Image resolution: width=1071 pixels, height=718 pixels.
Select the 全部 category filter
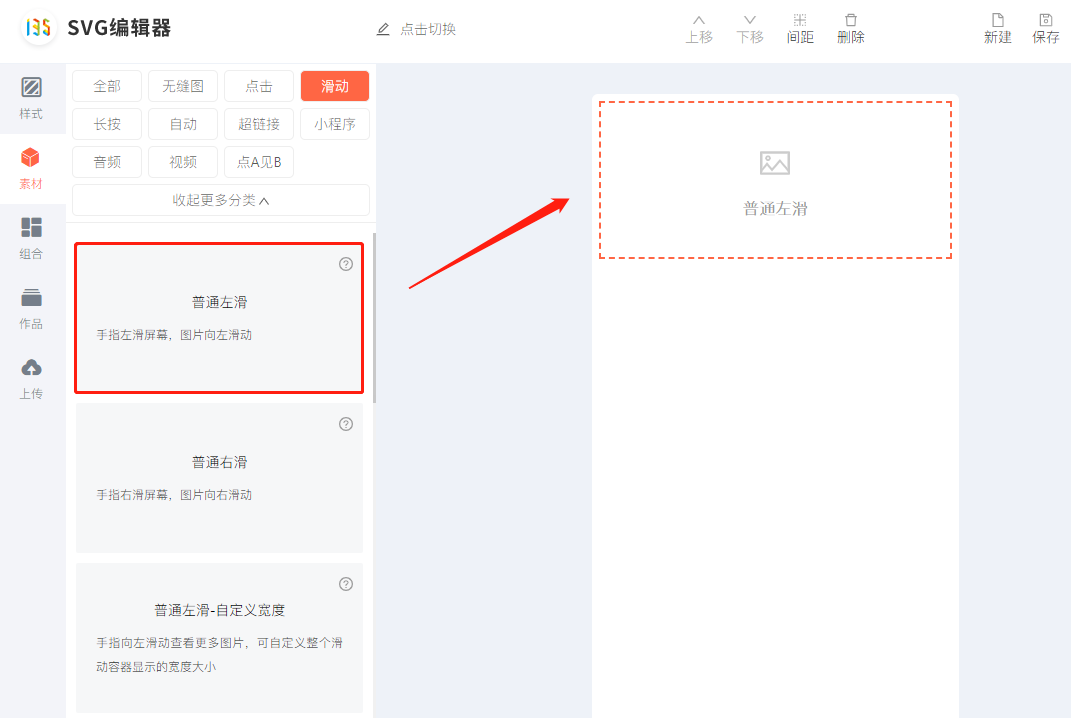pyautogui.click(x=107, y=86)
